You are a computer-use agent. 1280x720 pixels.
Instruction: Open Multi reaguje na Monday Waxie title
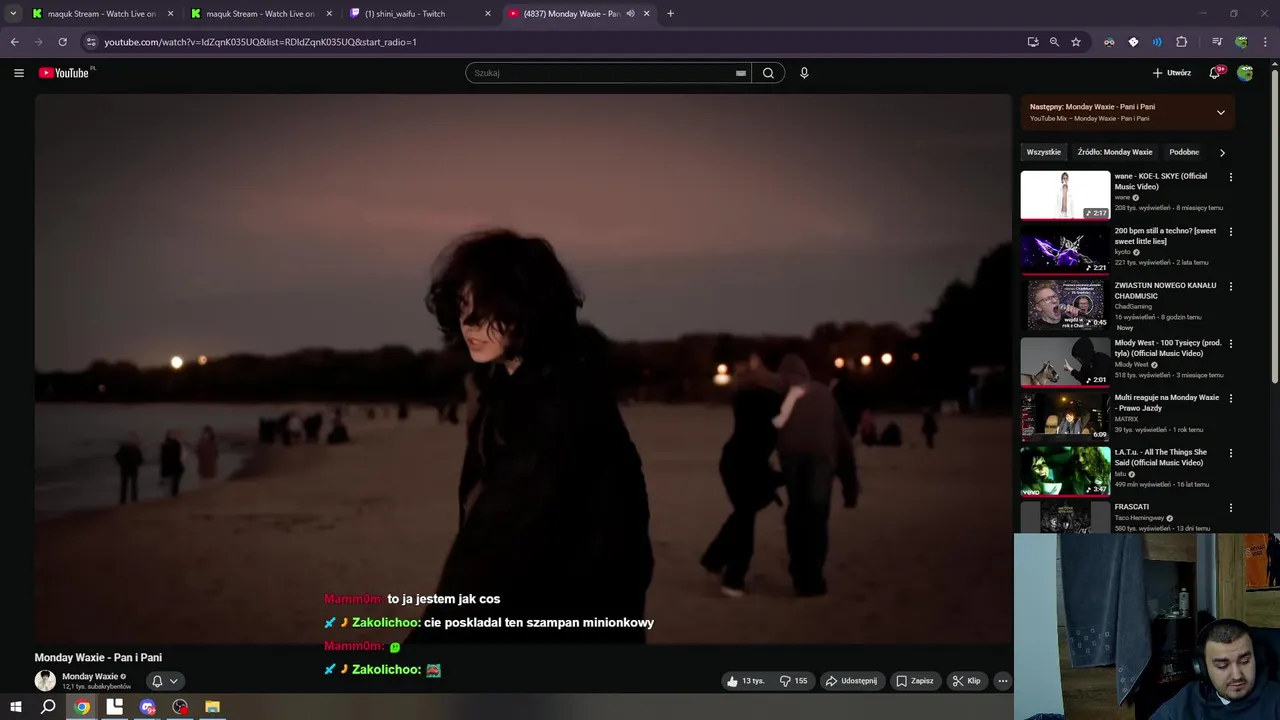point(1167,402)
